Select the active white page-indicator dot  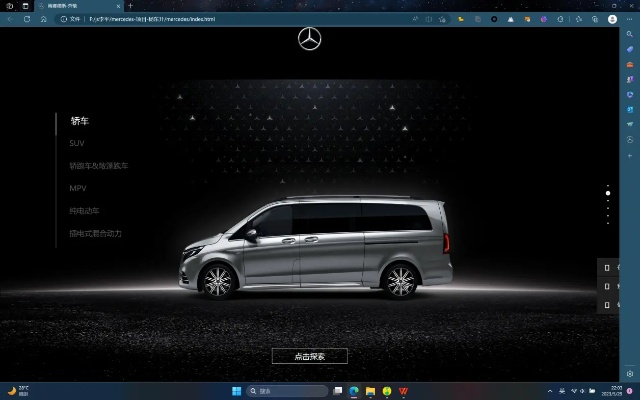click(607, 192)
